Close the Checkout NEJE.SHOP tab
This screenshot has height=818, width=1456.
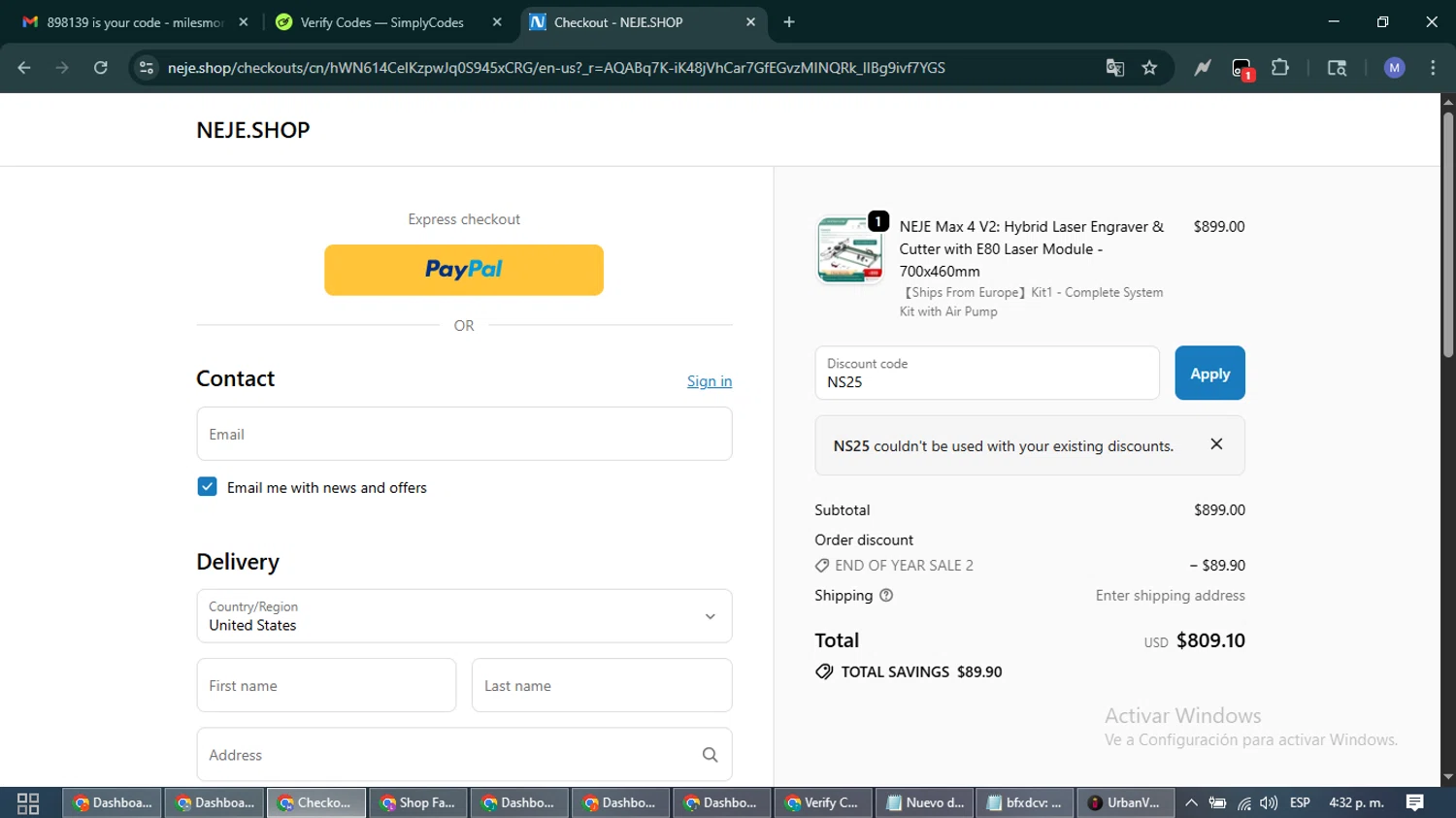tap(750, 22)
